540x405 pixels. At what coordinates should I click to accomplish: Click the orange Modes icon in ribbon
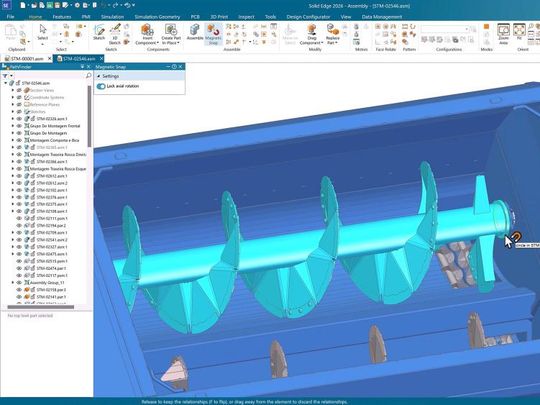point(486,27)
